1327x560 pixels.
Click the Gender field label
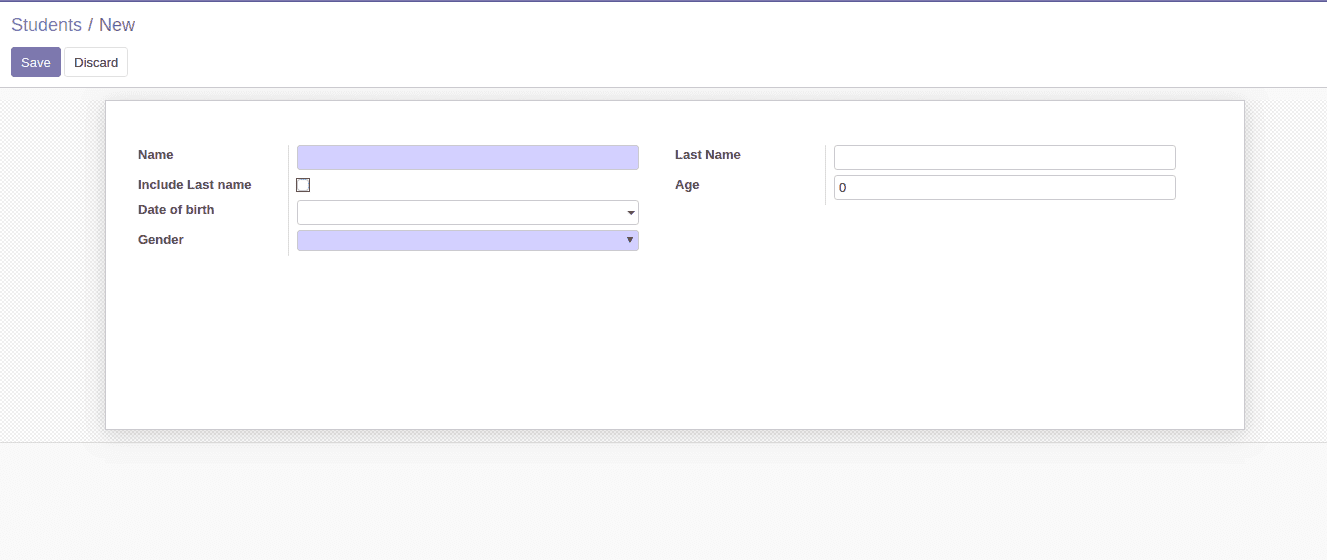point(161,240)
